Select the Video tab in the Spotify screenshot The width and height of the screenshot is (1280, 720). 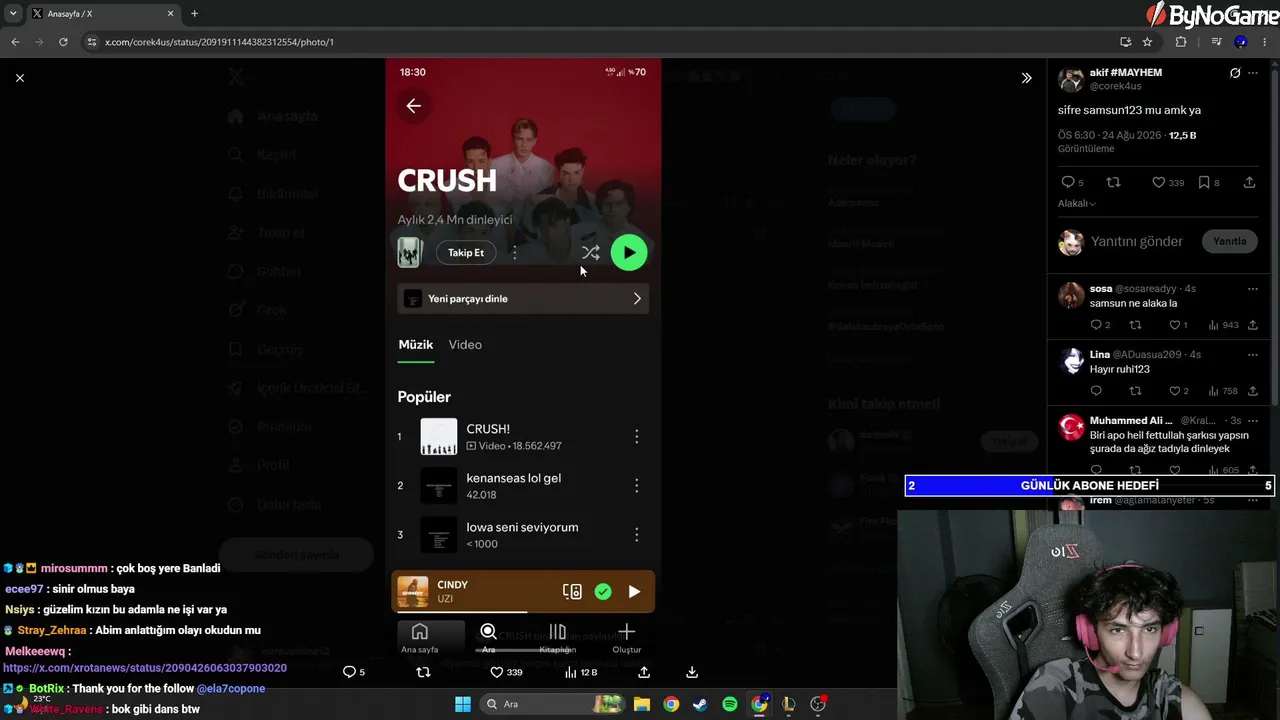465,345
